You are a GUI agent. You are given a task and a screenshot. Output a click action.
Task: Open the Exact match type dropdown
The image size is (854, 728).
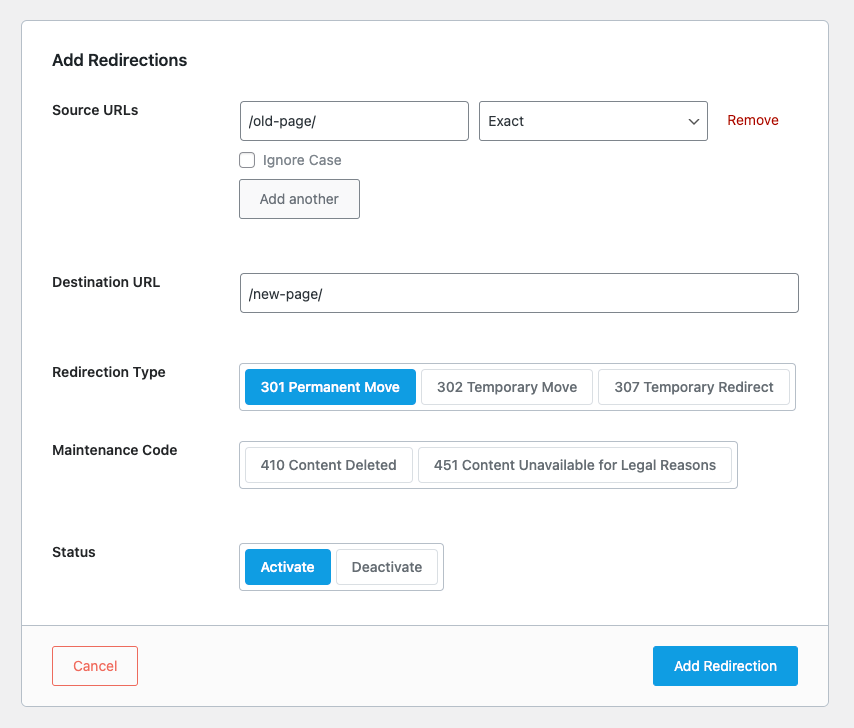(x=593, y=121)
